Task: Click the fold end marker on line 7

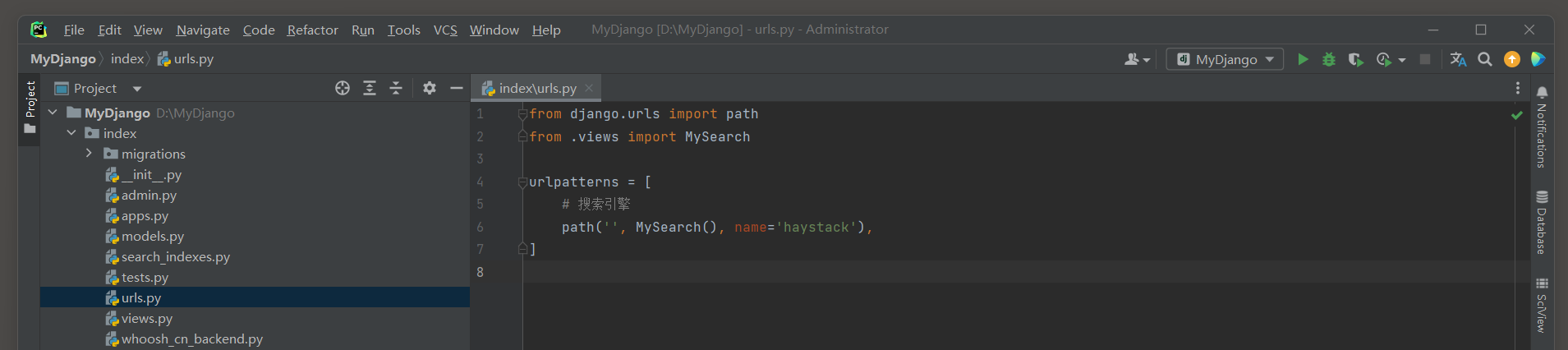Action: pyautogui.click(x=522, y=249)
